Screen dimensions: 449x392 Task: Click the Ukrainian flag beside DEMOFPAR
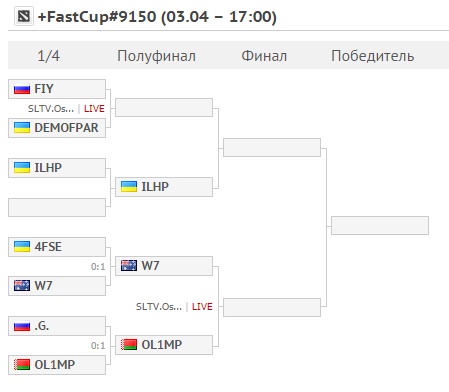tap(22, 128)
